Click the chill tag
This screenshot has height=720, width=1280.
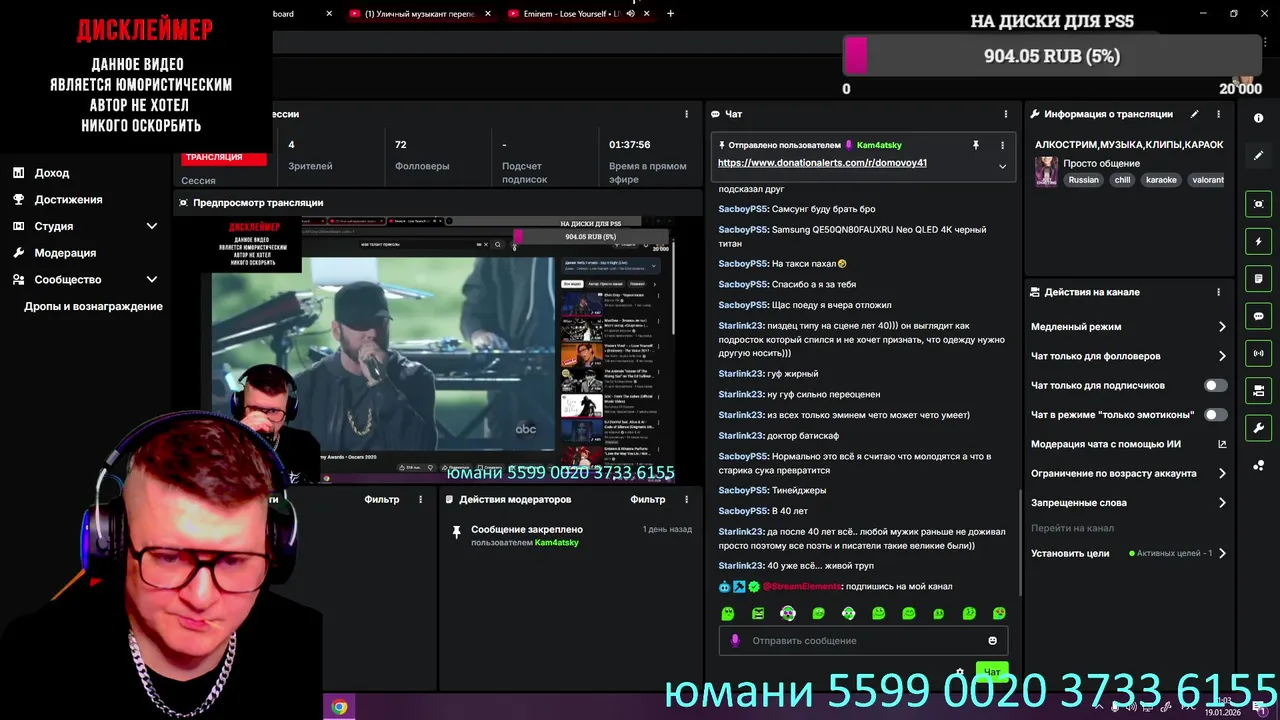1122,180
